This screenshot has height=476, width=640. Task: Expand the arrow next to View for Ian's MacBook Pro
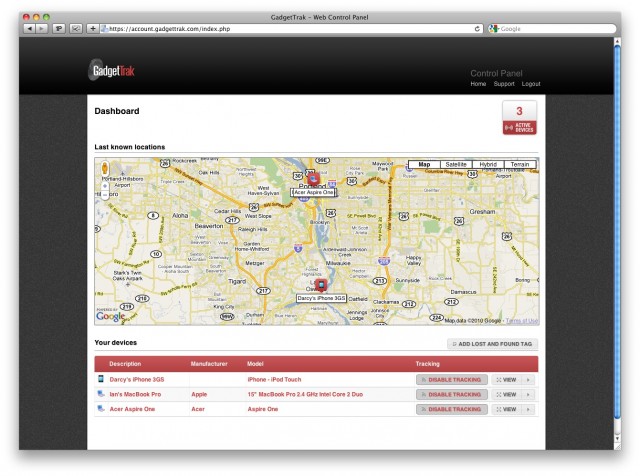point(528,394)
